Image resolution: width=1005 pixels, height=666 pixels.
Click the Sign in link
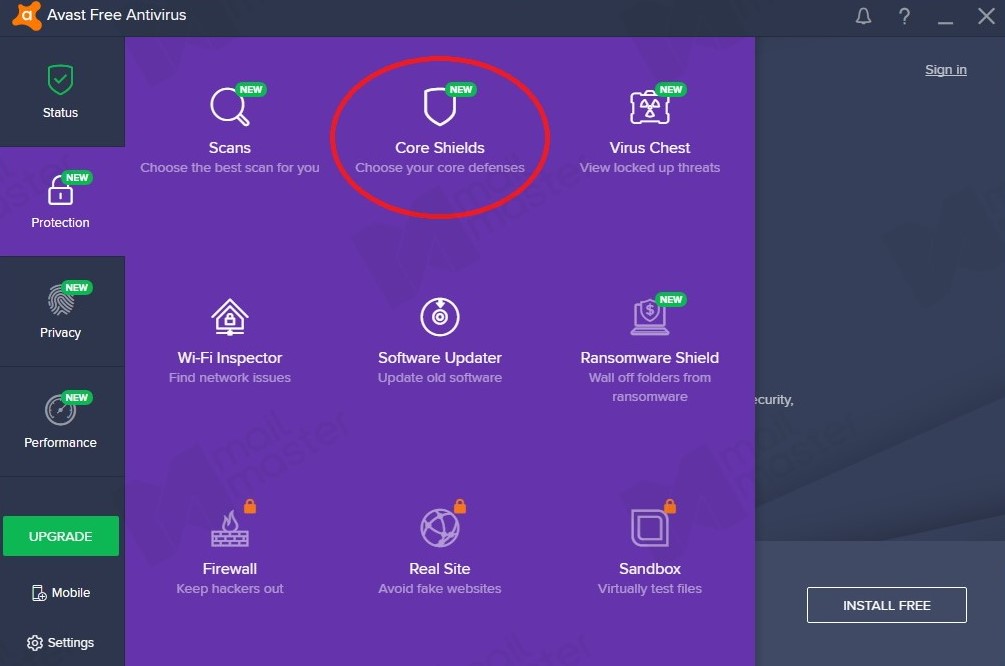pyautogui.click(x=945, y=70)
